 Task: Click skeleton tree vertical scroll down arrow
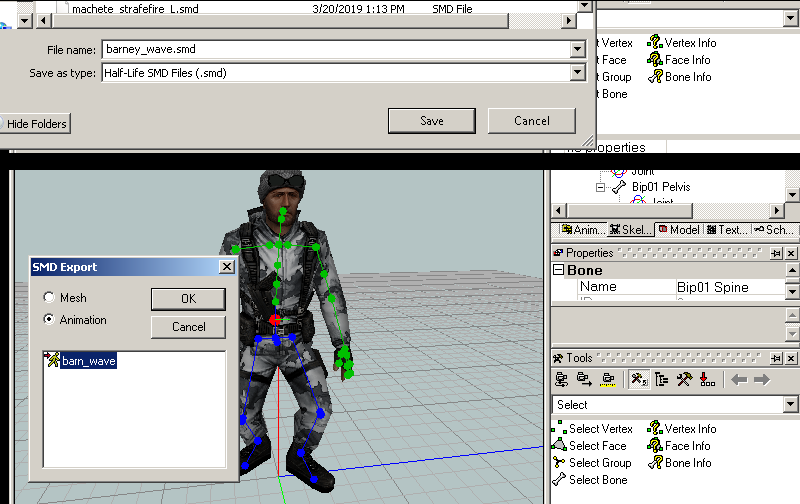792,195
